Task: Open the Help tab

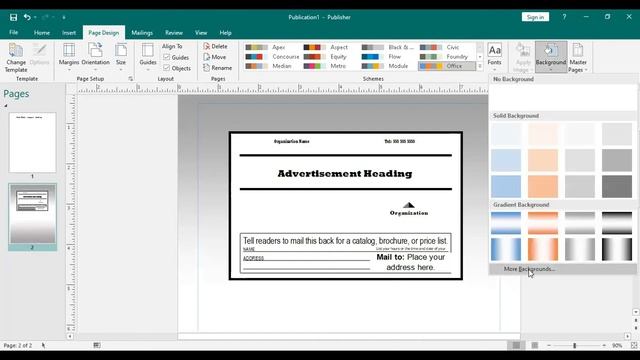Action: pyautogui.click(x=225, y=33)
